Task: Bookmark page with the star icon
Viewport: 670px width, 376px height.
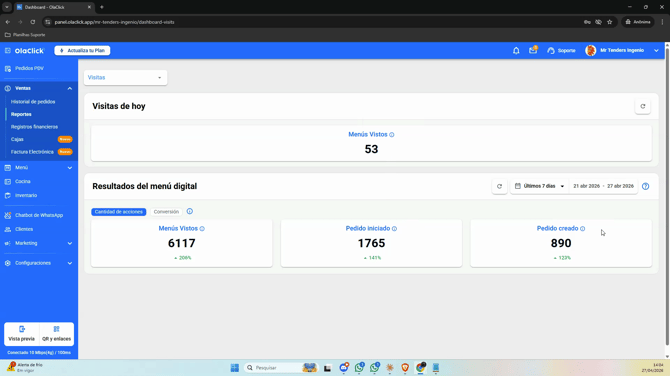Action: point(610,22)
